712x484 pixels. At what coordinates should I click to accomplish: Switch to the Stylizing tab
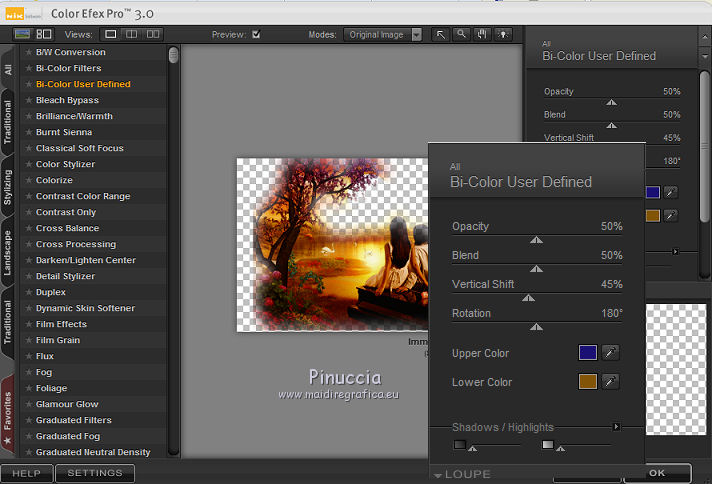[x=8, y=186]
